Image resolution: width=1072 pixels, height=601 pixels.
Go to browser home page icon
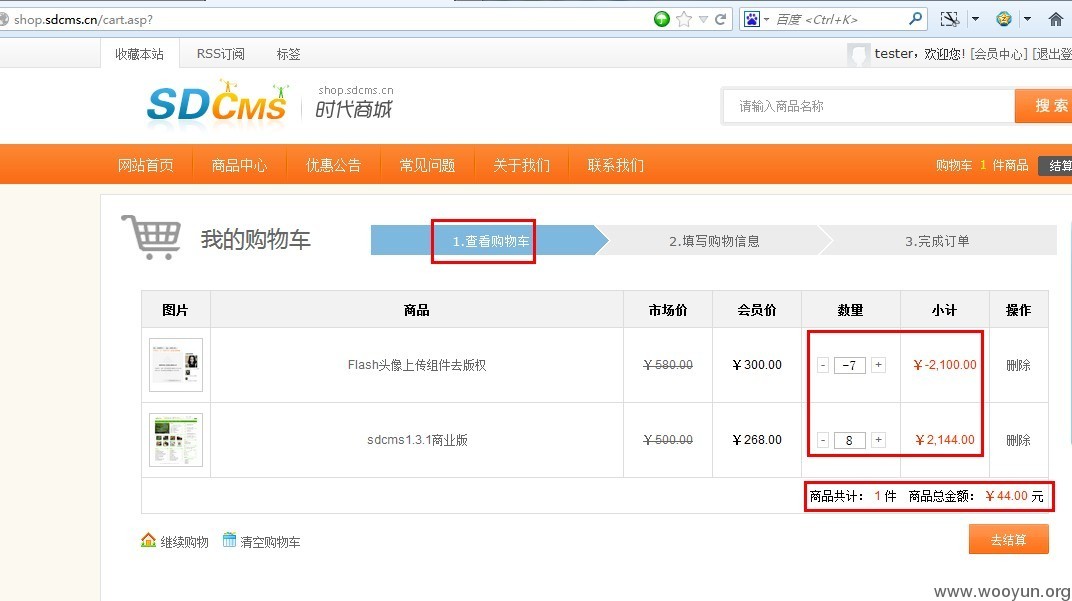point(1056,19)
